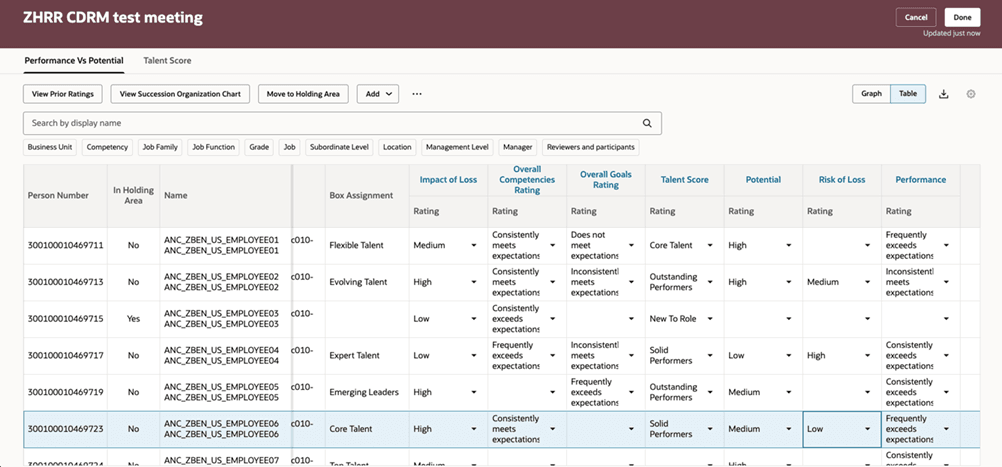Image resolution: width=1002 pixels, height=467 pixels.
Task: Select the Job filter chip
Action: (289, 148)
